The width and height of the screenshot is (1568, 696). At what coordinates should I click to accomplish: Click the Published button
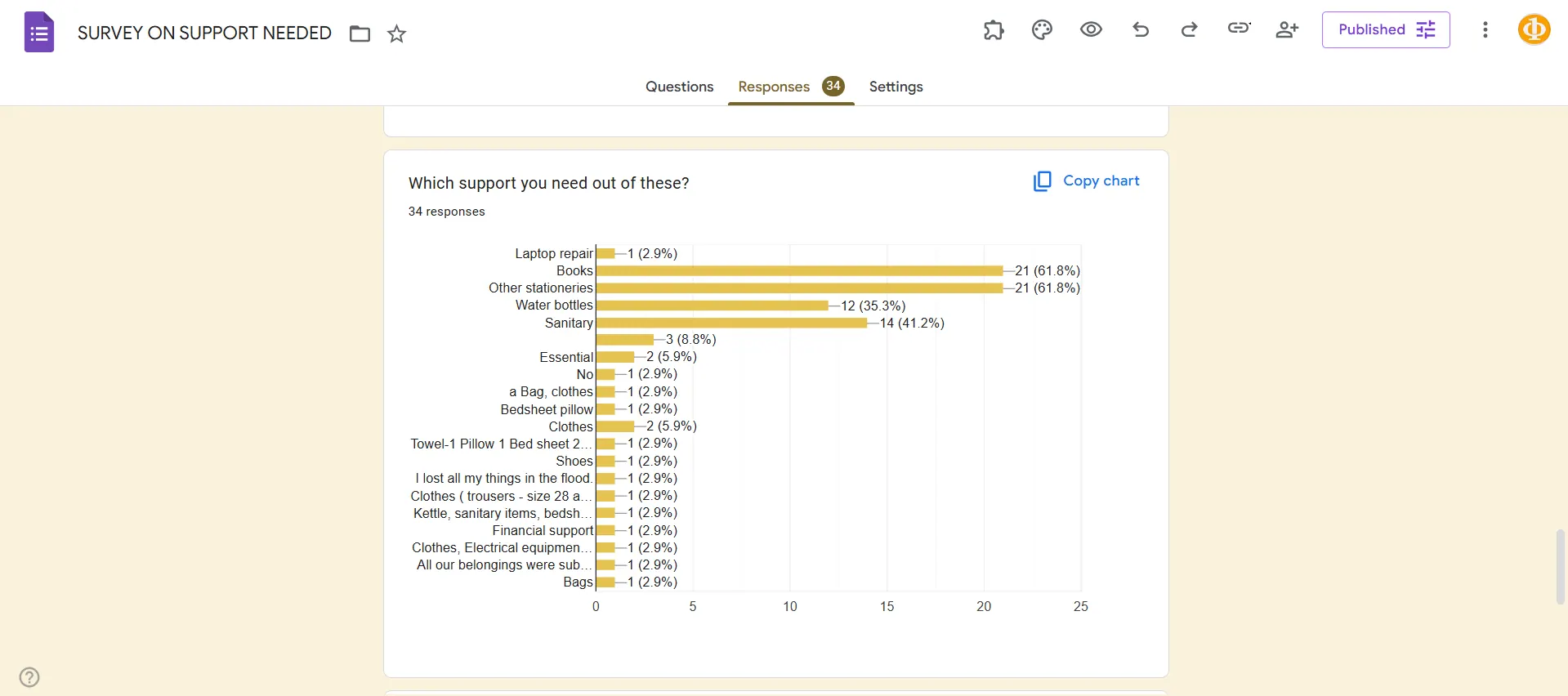tap(1386, 30)
